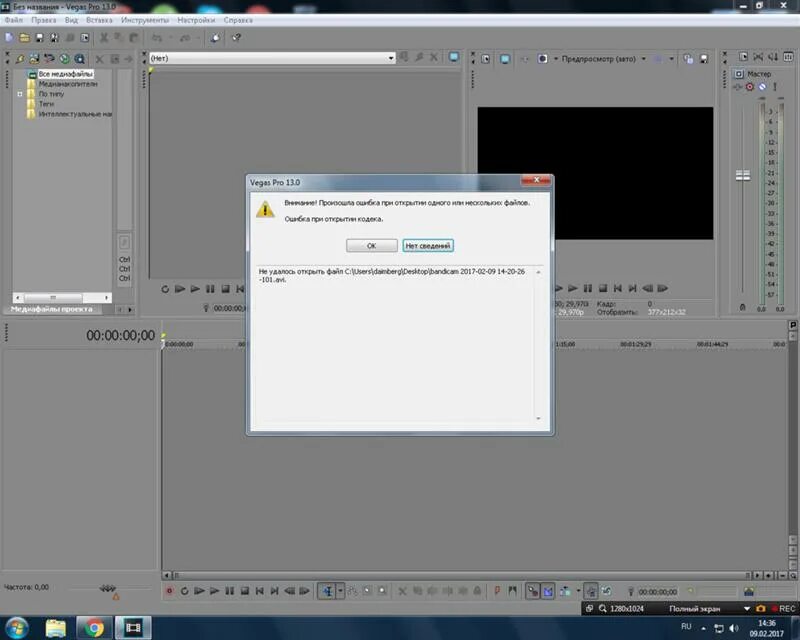Click the Save project disk icon
This screenshot has height=640, width=800.
(x=39, y=38)
